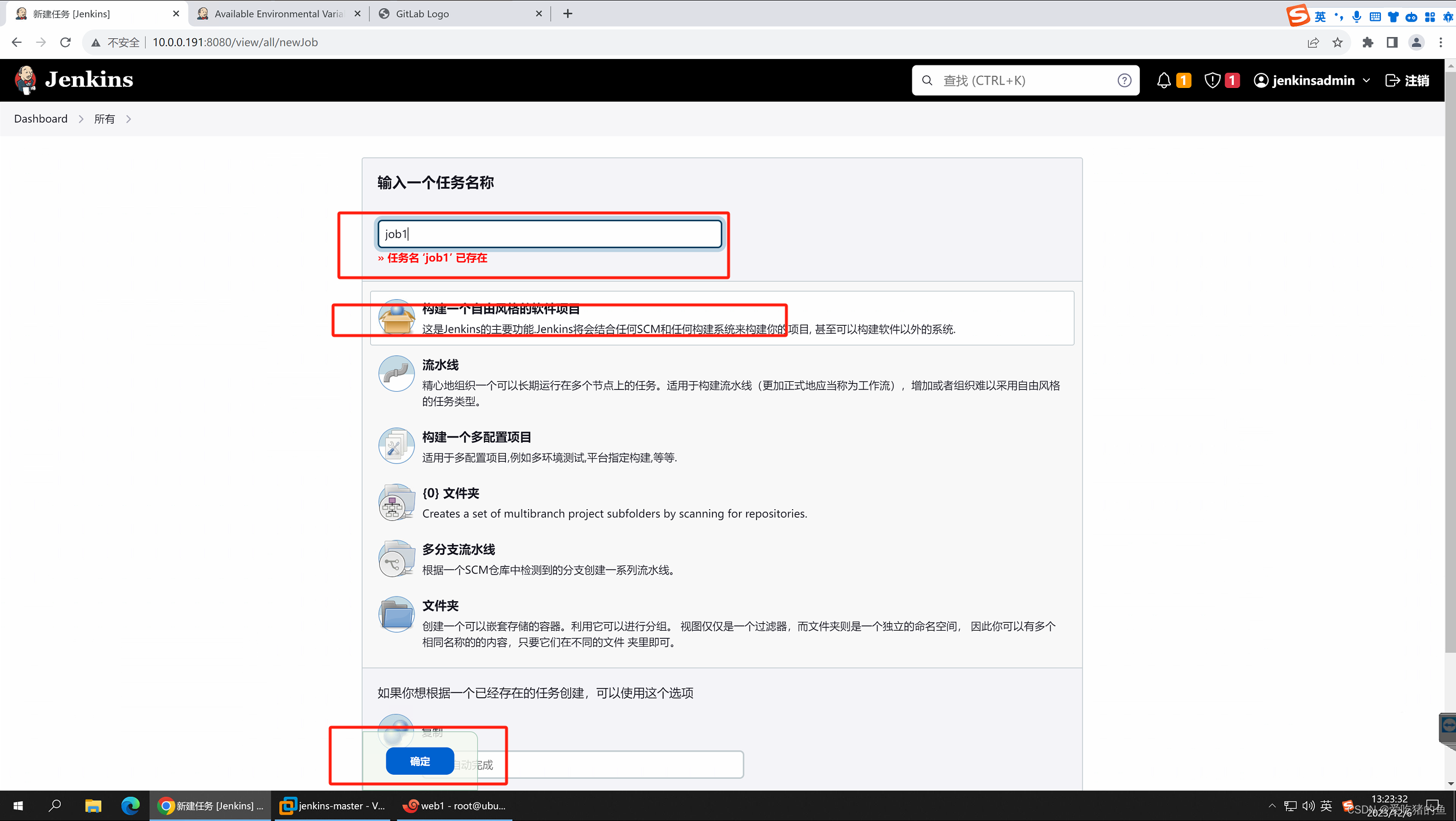Click the job1 task name input field
The width and height of the screenshot is (1456, 821).
coord(549,234)
